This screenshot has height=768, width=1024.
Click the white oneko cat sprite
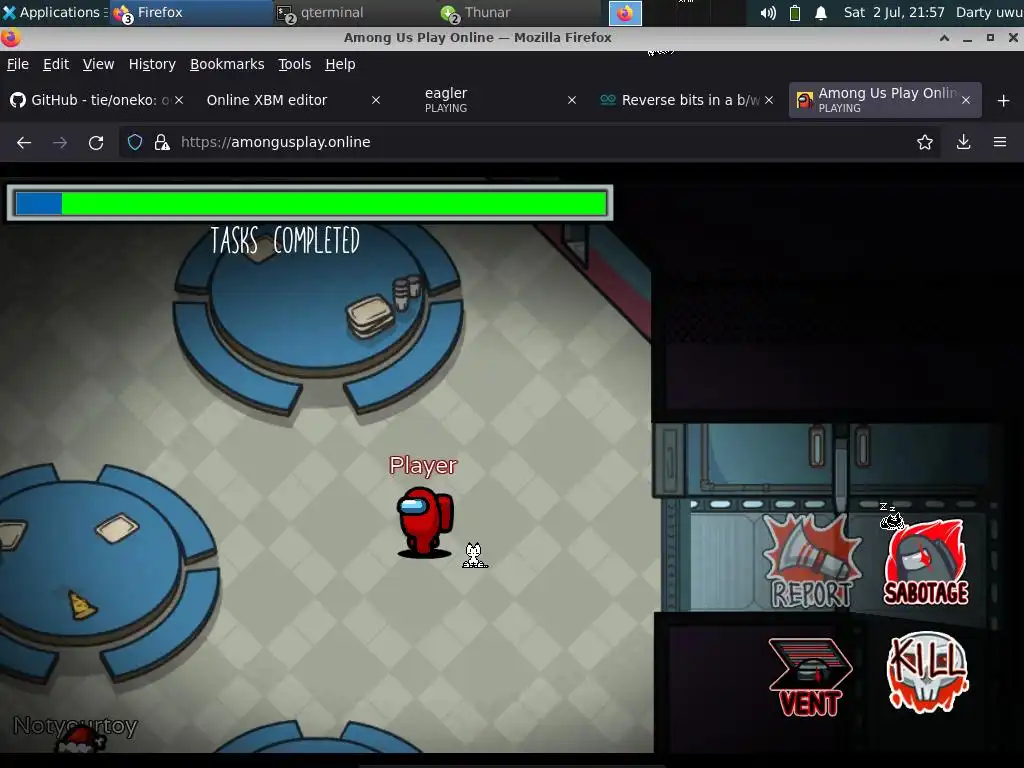(474, 556)
